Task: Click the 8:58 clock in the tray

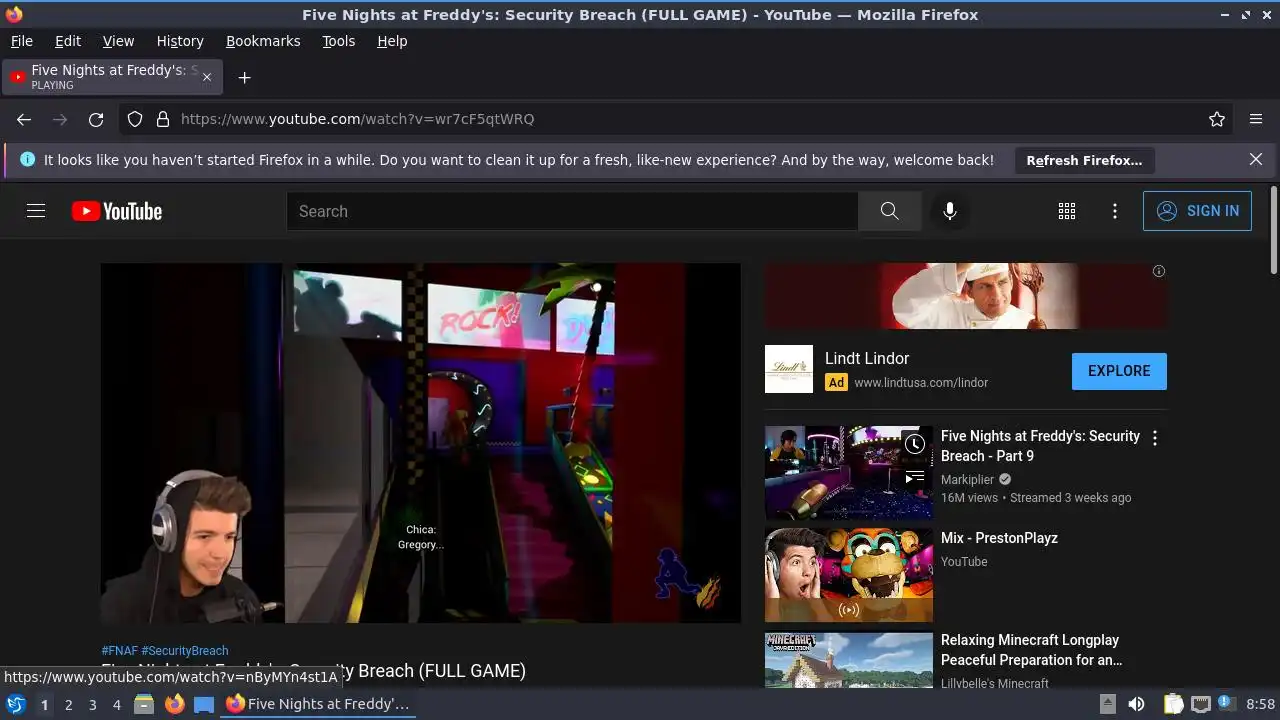Action: [1261, 704]
